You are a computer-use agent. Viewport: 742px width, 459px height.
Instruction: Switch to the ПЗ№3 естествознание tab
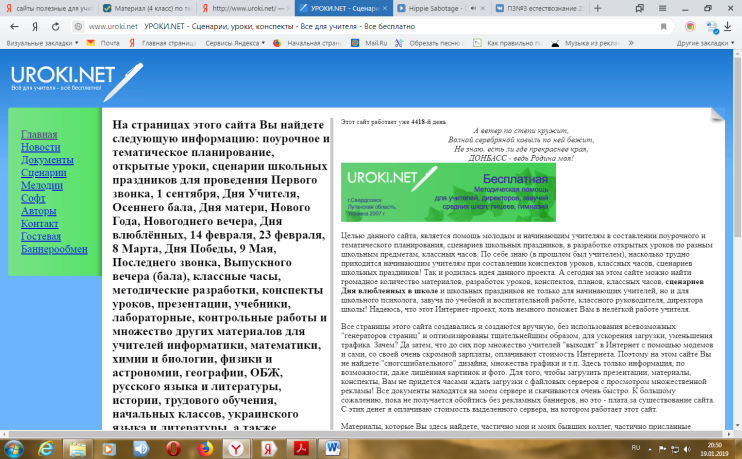[540, 8]
